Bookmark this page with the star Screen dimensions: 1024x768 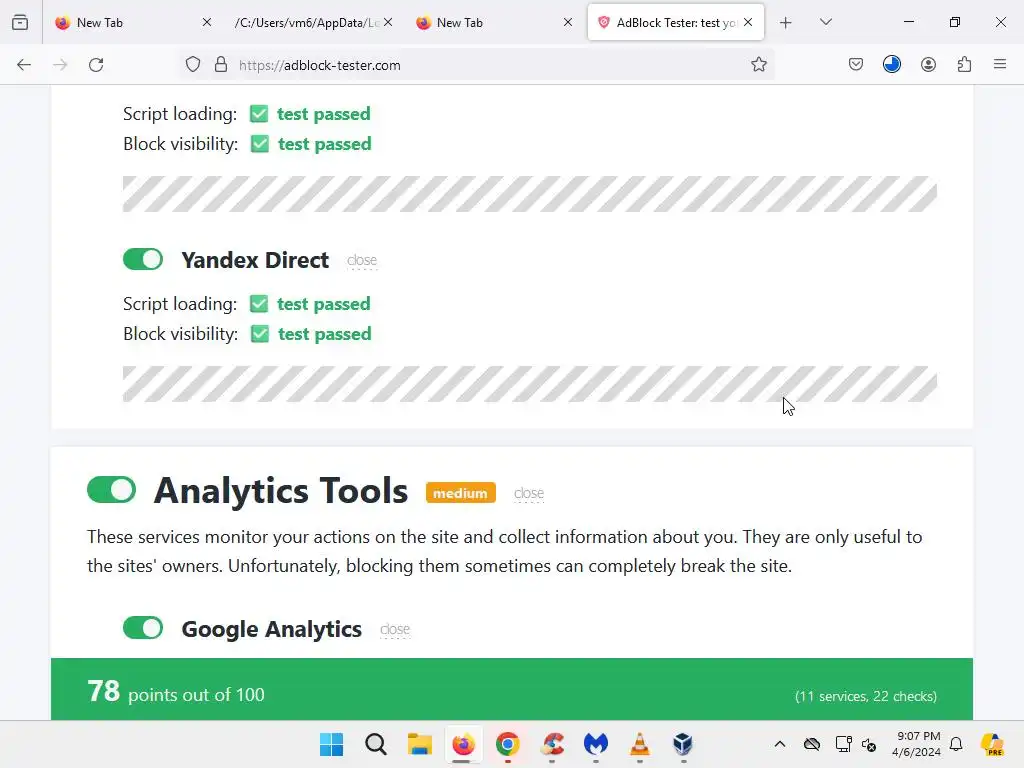click(758, 65)
